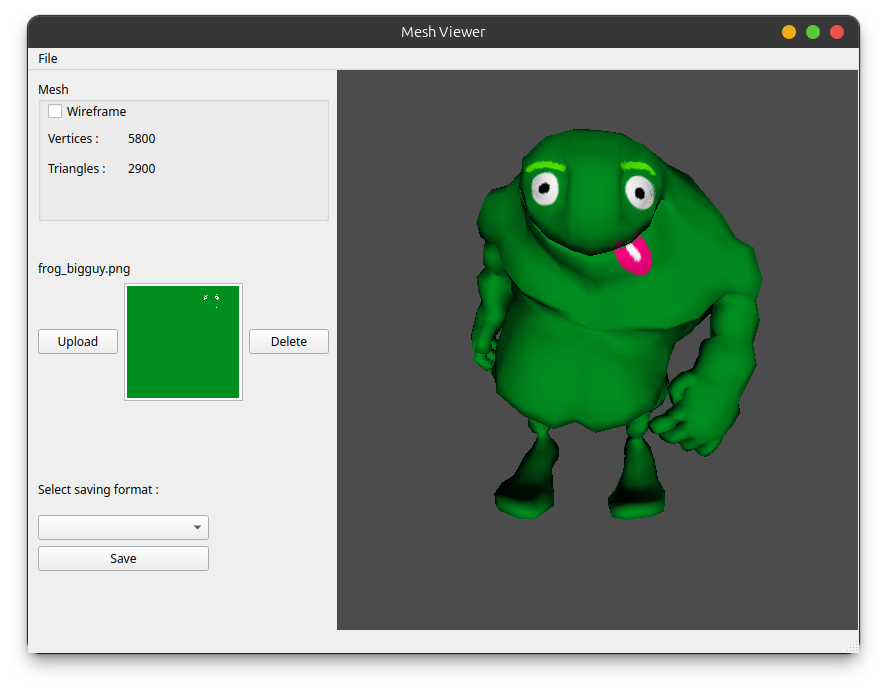The height and width of the screenshot is (693, 887).
Task: Open the File menu
Action: 48,59
